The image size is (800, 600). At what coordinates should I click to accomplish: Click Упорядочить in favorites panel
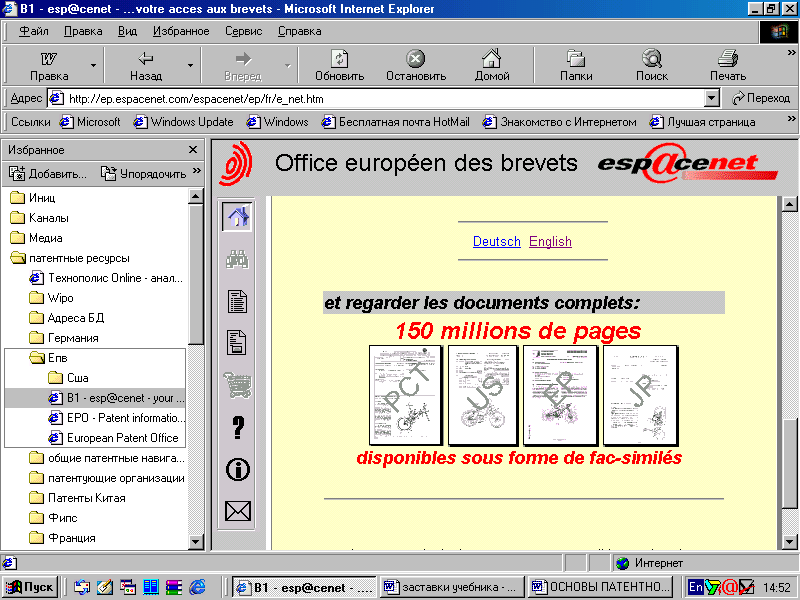(143, 174)
